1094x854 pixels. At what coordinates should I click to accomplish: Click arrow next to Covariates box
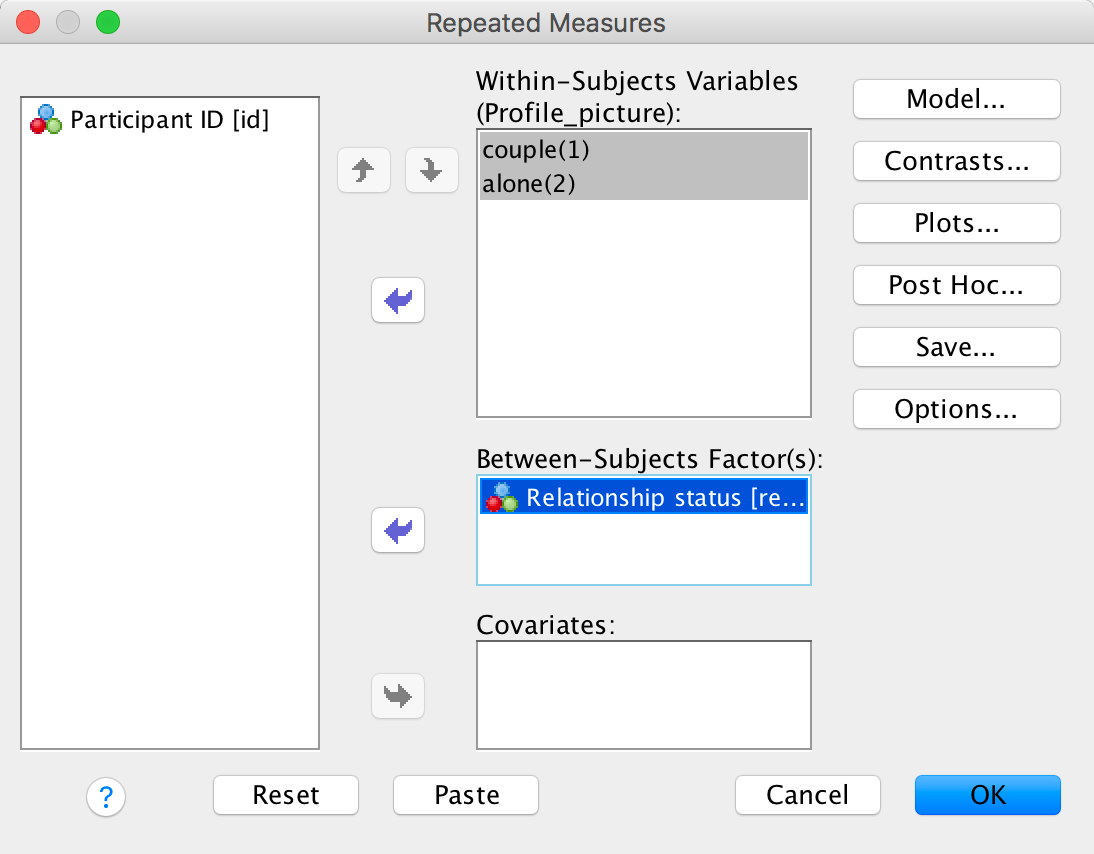[398, 695]
